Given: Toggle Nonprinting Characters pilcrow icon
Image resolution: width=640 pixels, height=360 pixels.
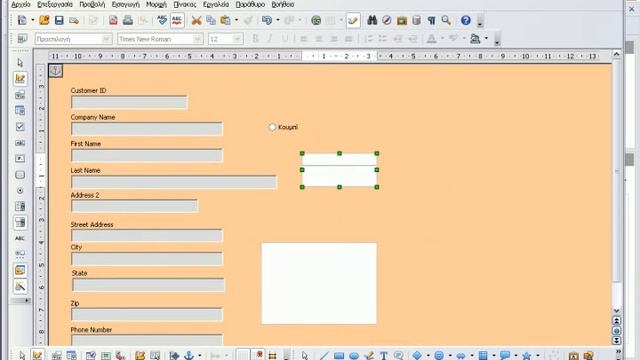Looking at the screenshot, I should [x=431, y=20].
